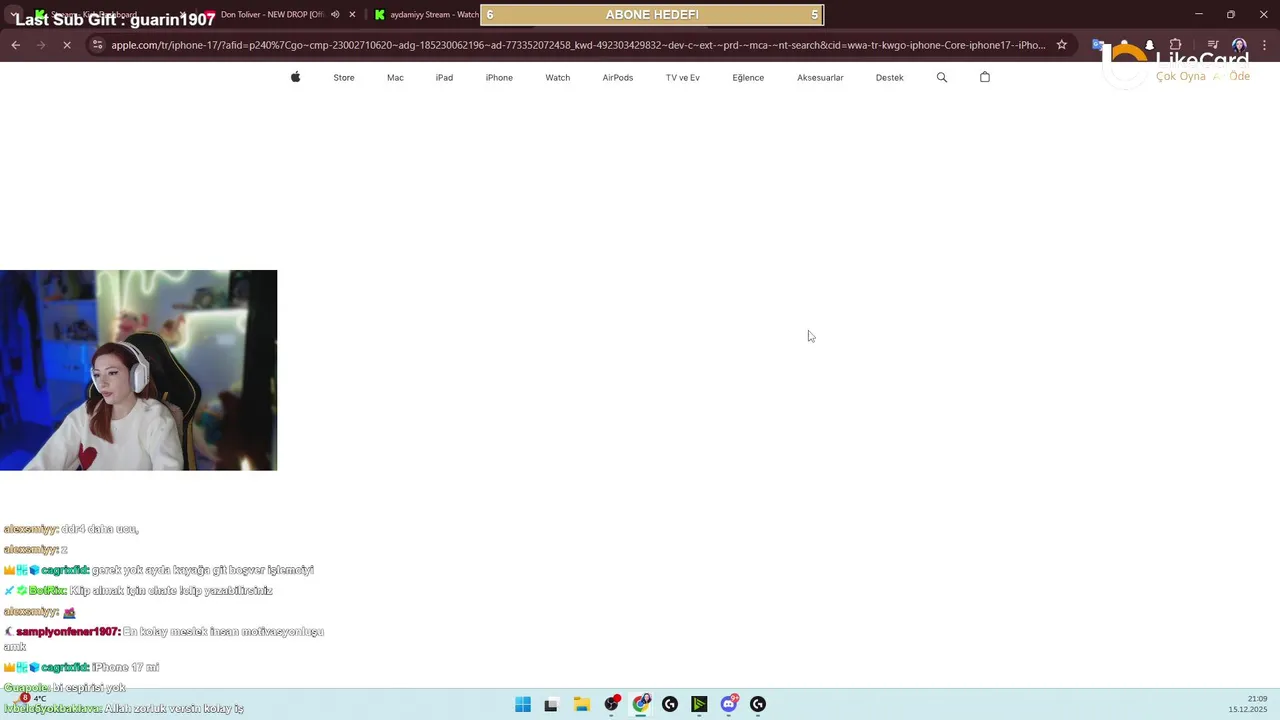Open Task View on the taskbar
This screenshot has width=1280, height=720.
point(550,704)
